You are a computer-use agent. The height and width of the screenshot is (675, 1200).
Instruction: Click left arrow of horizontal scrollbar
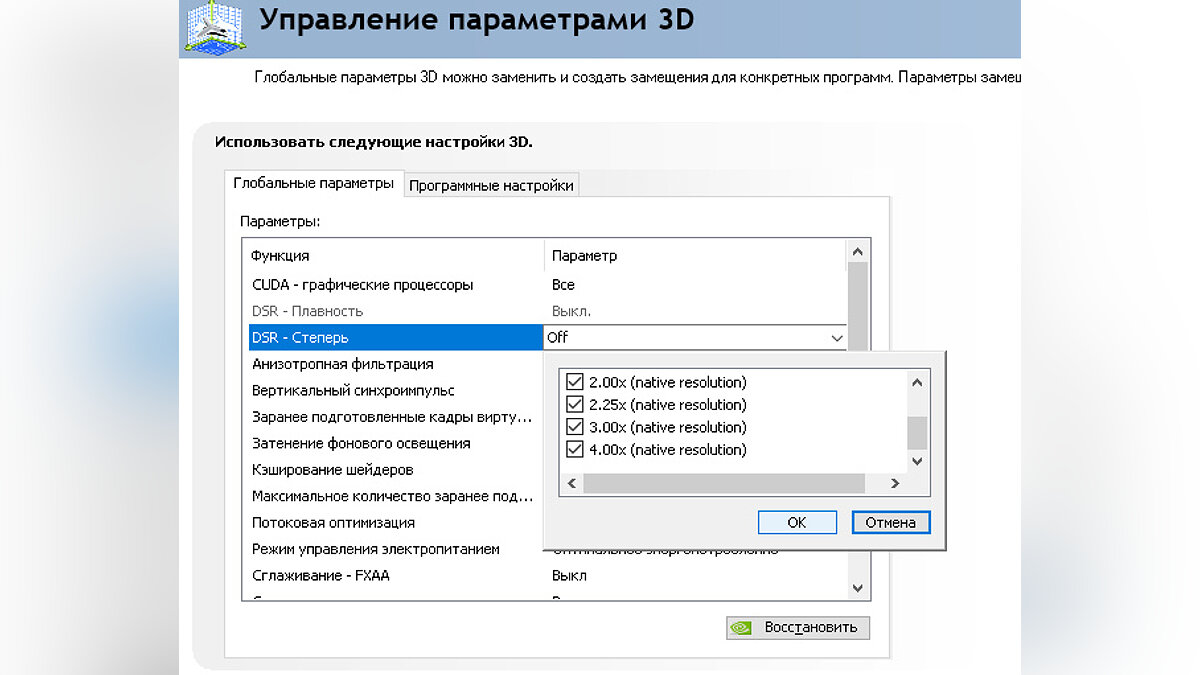(572, 484)
